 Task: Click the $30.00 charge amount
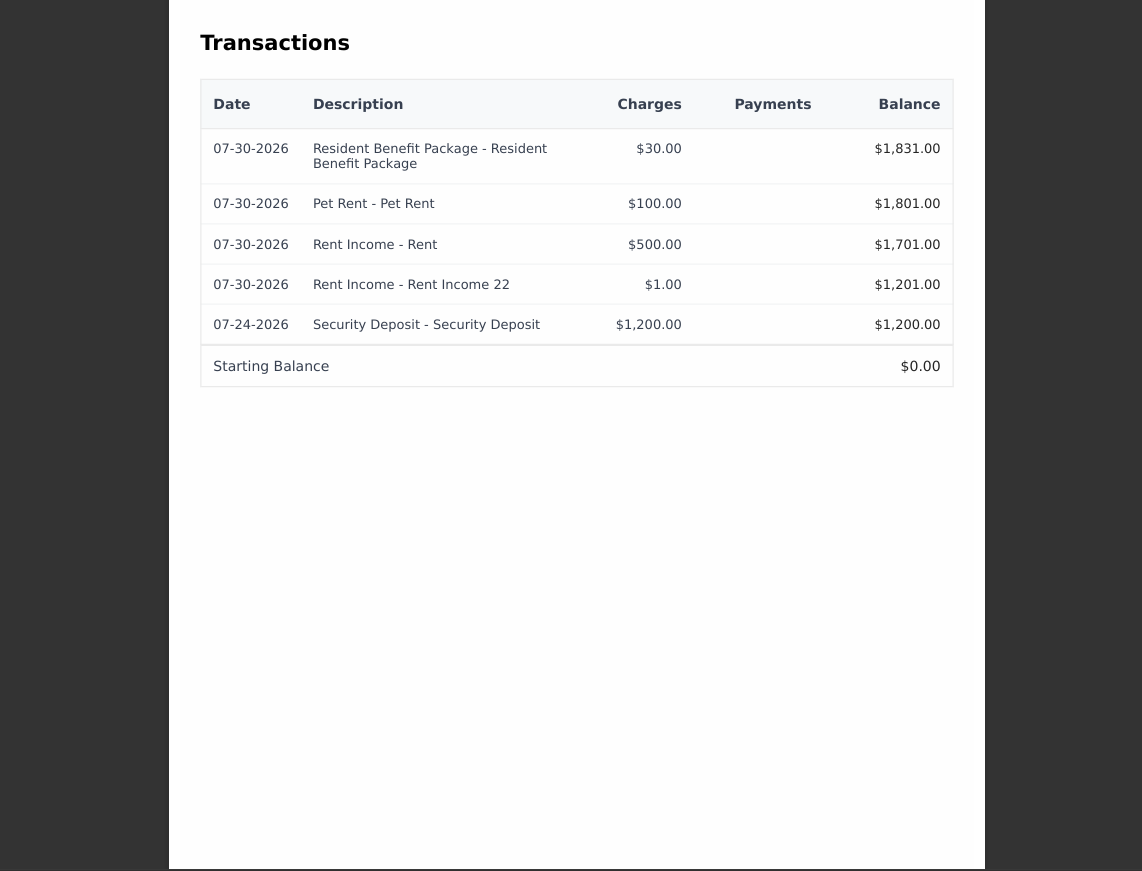tap(659, 149)
